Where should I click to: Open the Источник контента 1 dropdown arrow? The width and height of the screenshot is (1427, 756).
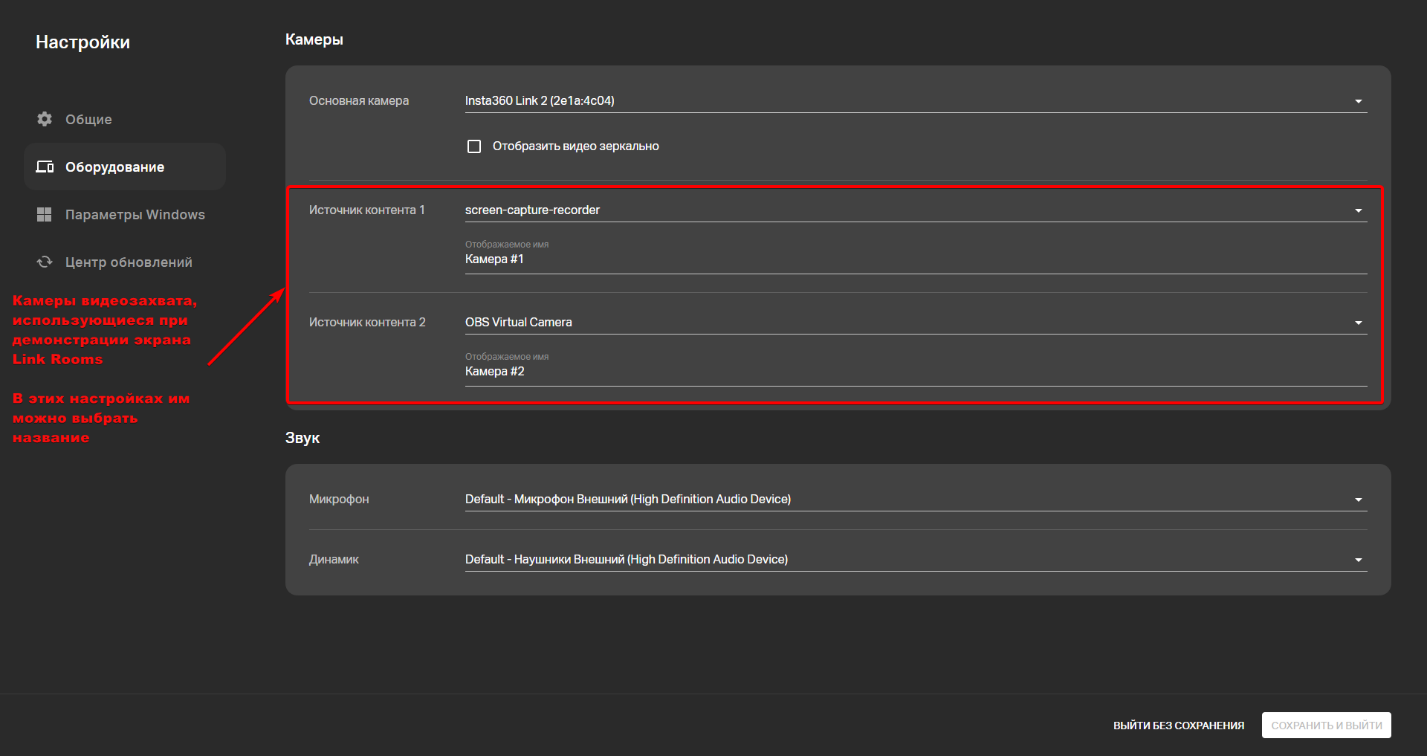click(1358, 210)
